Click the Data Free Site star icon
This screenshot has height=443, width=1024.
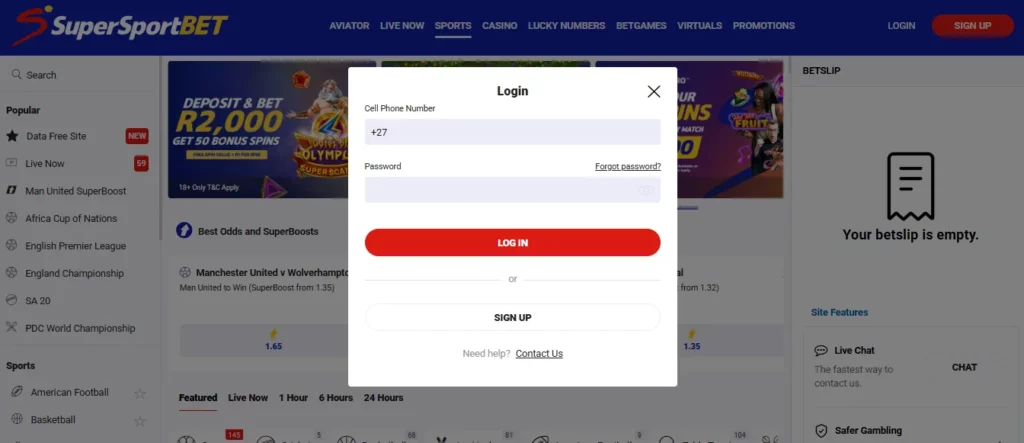tap(12, 136)
